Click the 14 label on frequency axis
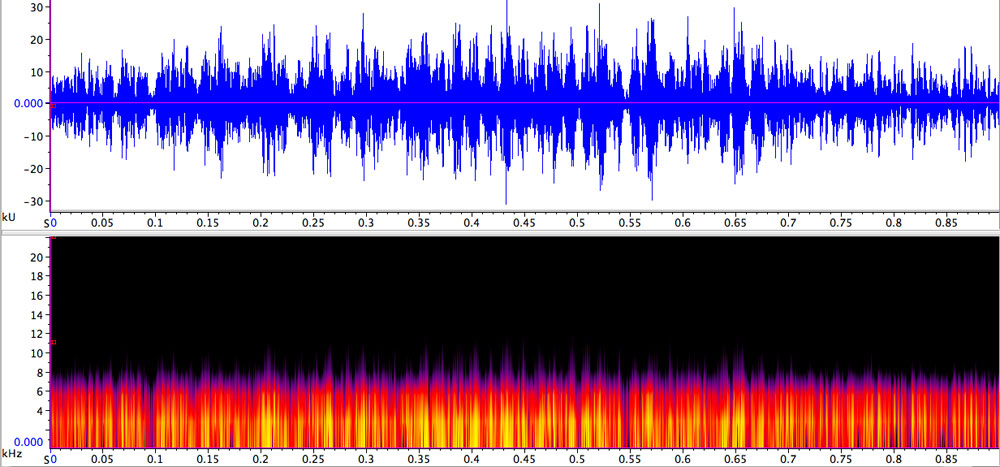The image size is (1000, 467). (x=37, y=315)
